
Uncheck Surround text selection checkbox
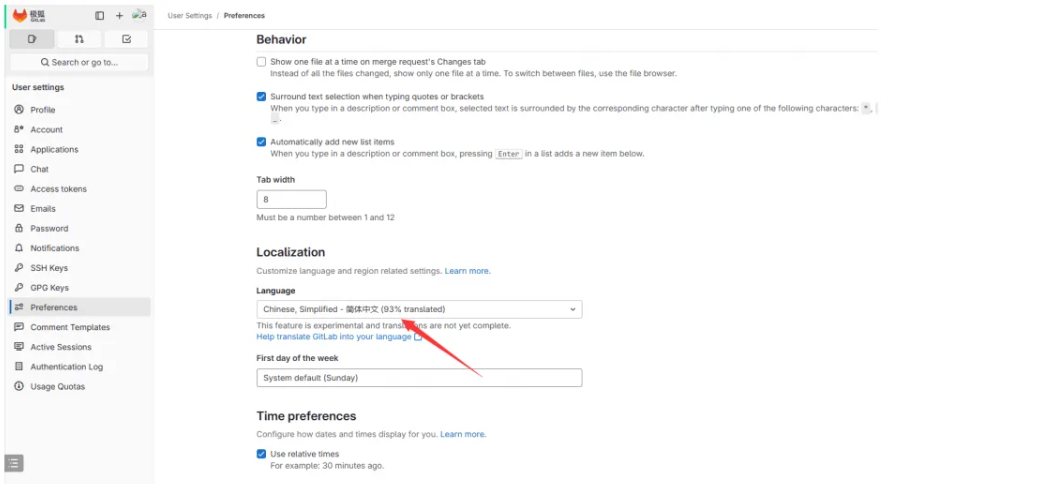coord(261,97)
